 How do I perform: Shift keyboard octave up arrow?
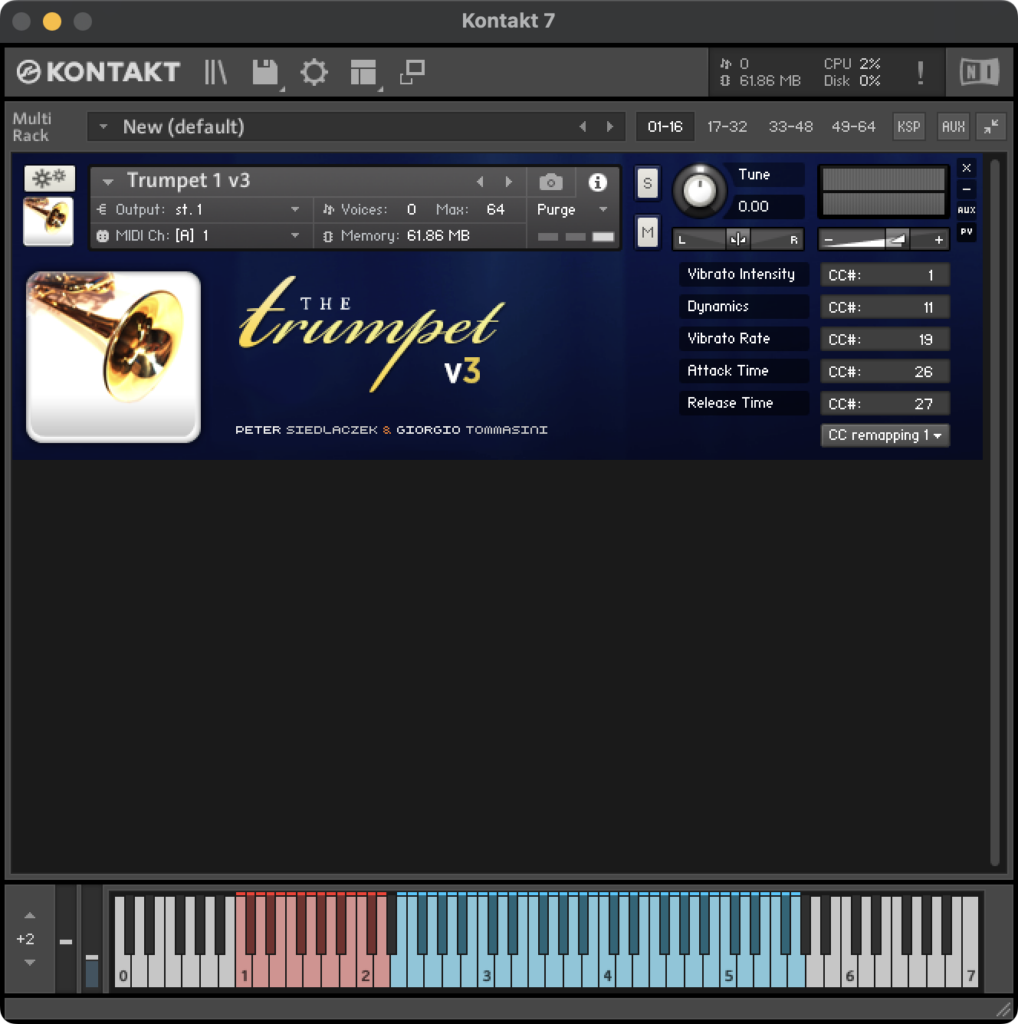(x=29, y=916)
